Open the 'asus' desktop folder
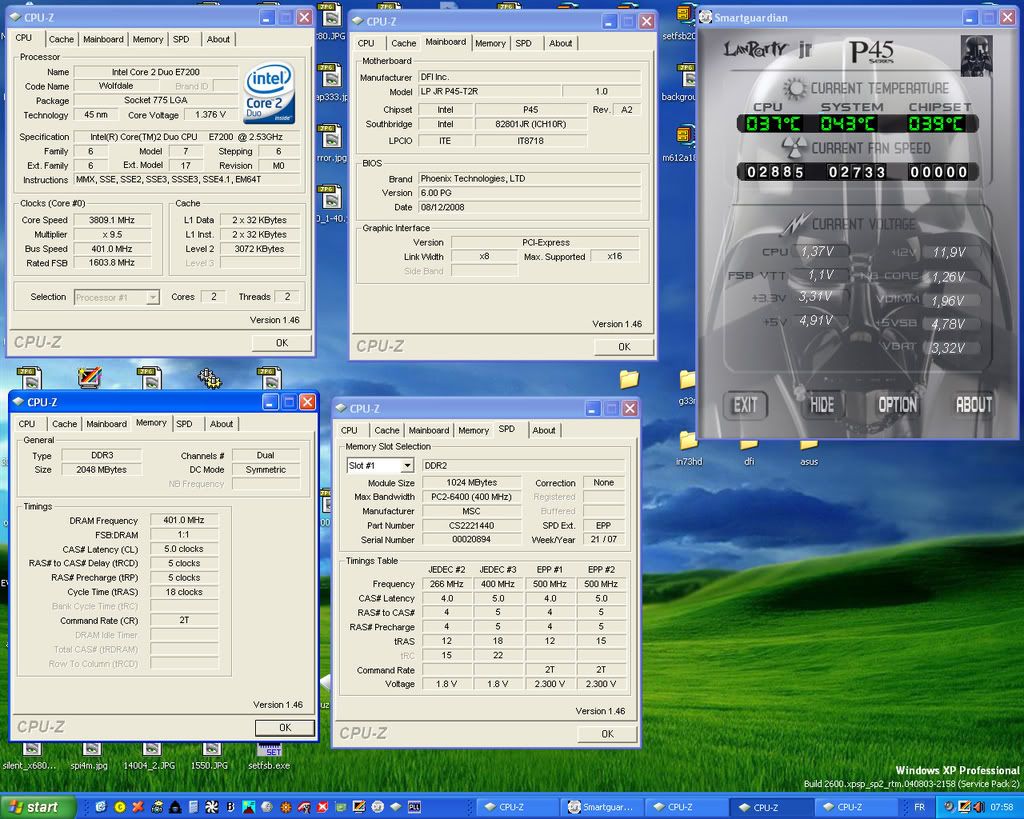 808,444
